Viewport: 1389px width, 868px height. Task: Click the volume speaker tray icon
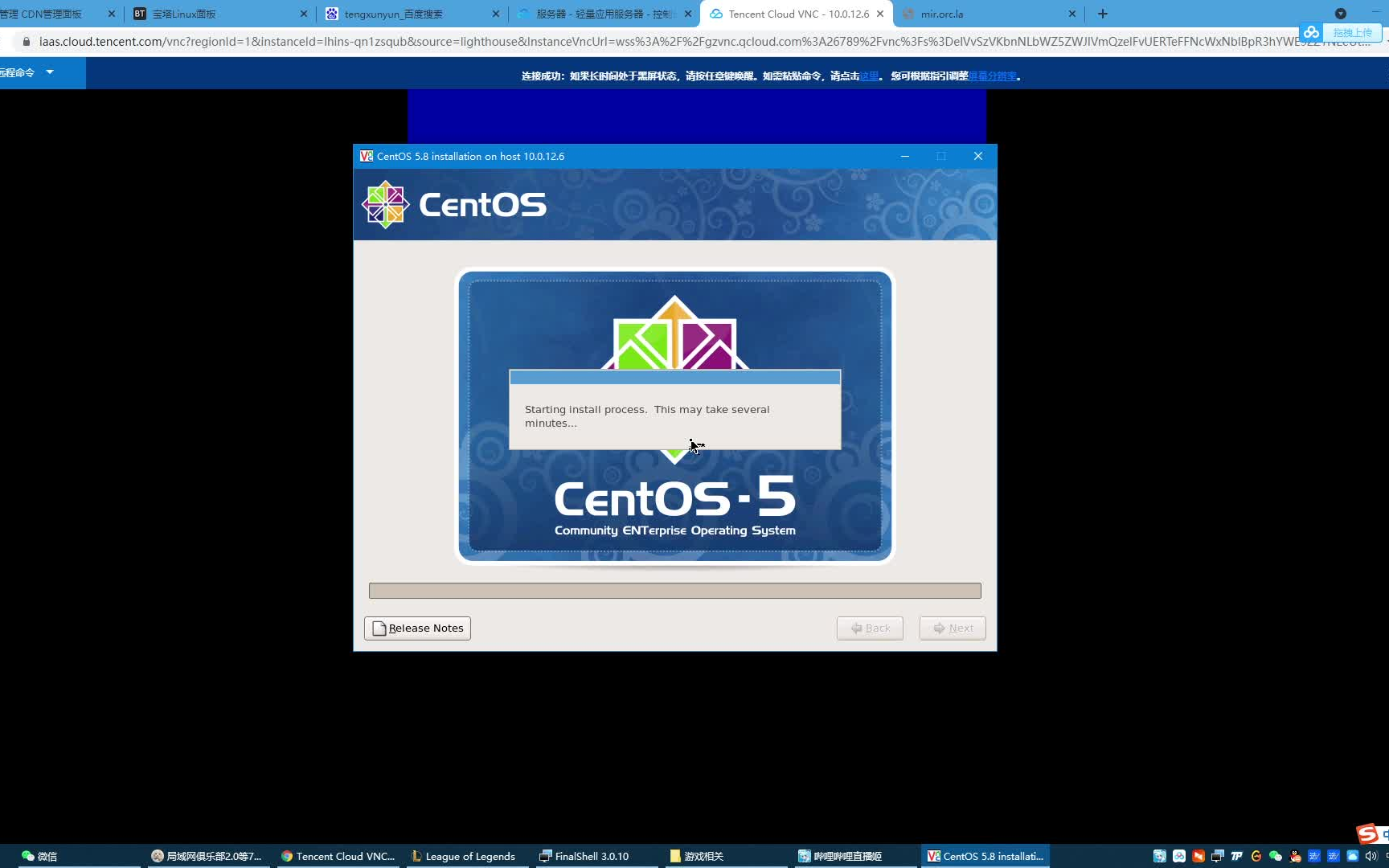point(1371,856)
